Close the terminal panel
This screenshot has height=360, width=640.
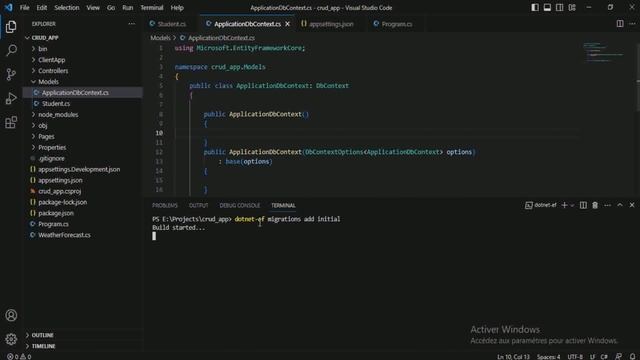tap(632, 205)
